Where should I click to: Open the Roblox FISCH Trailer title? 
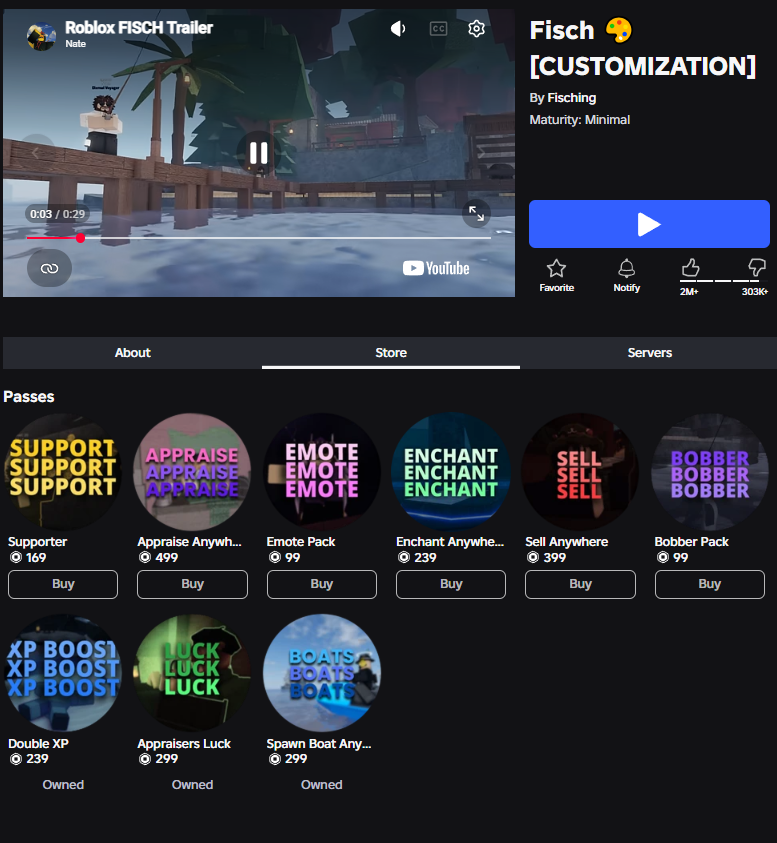pos(139,27)
